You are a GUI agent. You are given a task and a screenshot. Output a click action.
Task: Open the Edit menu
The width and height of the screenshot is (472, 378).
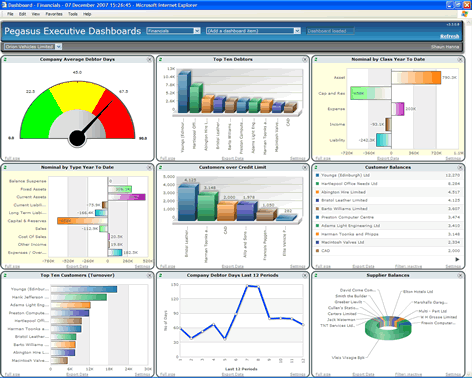coord(22,14)
